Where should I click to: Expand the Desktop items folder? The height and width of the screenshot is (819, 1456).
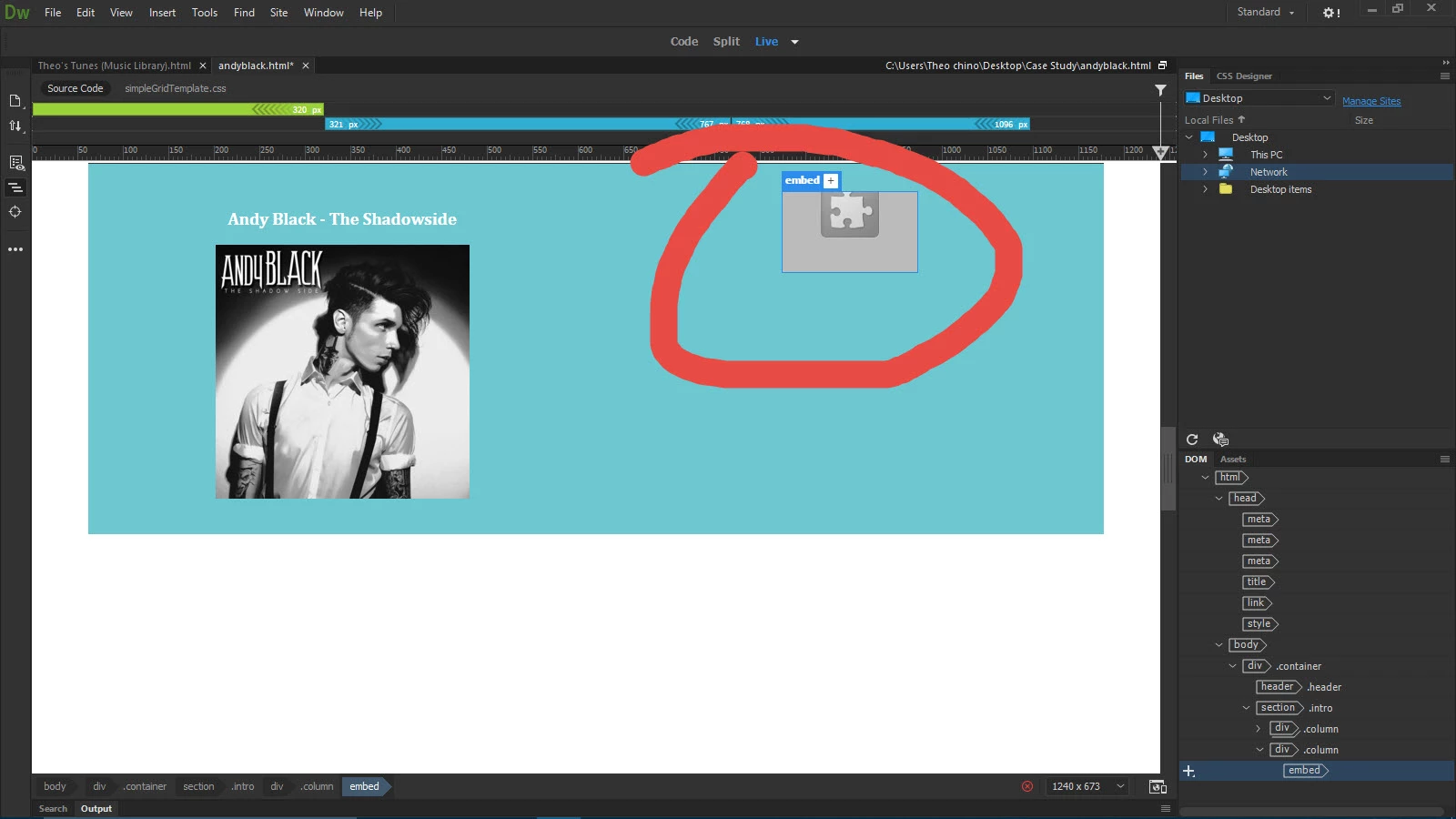point(1205,189)
